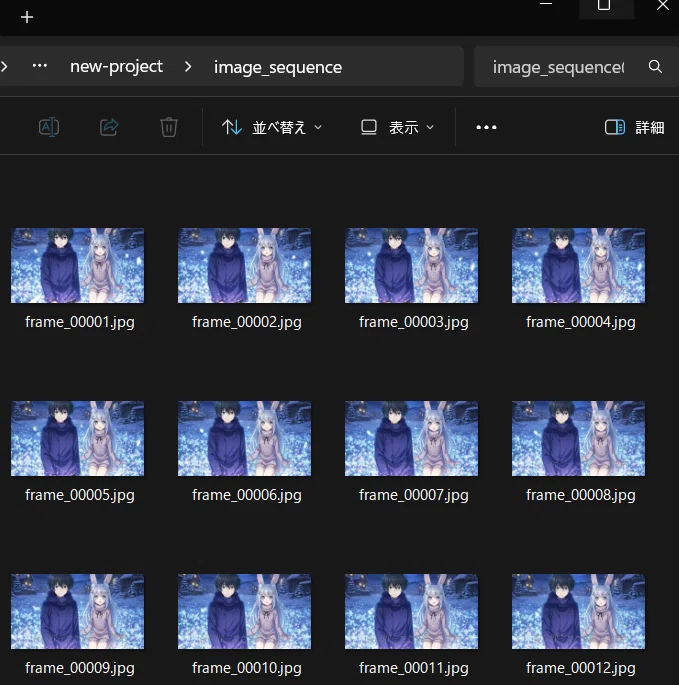This screenshot has height=685, width=679.
Task: Click image_sequence breadcrumb segment
Action: (x=278, y=67)
